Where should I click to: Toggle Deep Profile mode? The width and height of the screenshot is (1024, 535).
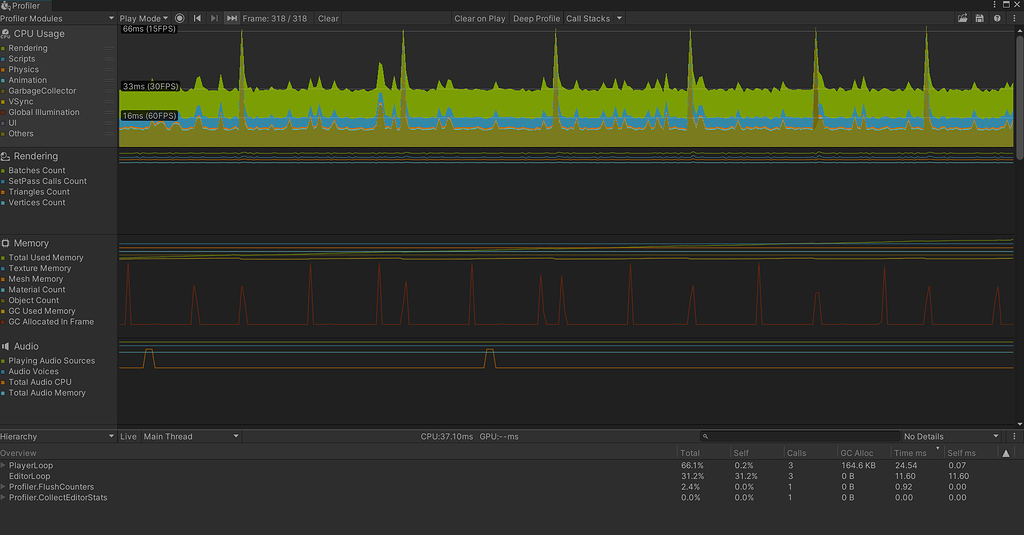click(x=537, y=18)
